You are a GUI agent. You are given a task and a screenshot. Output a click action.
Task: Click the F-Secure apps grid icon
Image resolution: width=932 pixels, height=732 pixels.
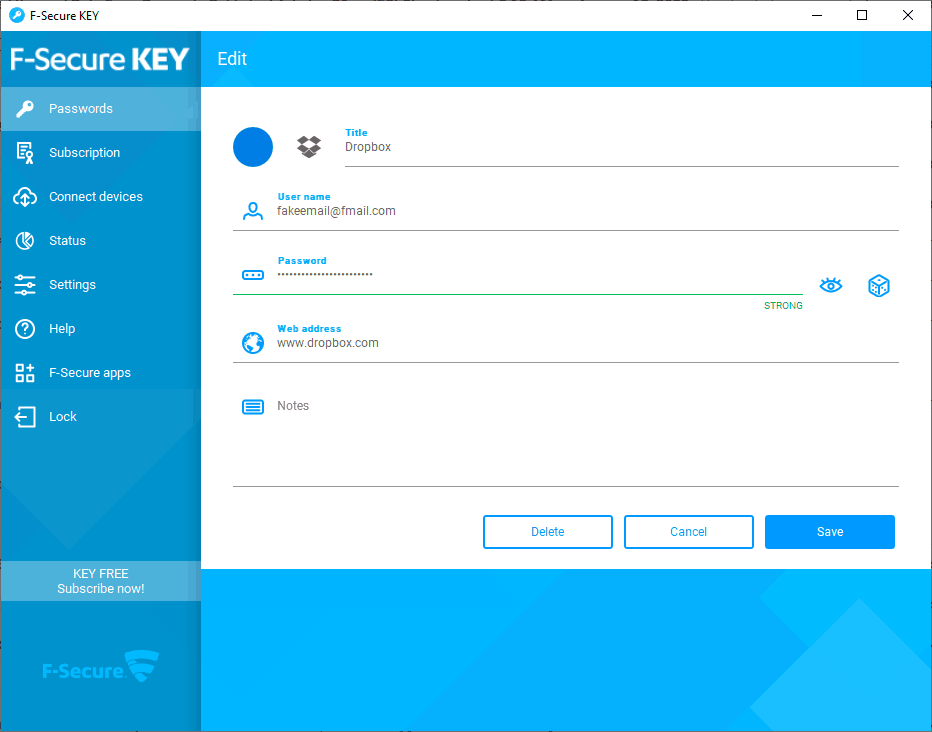[x=24, y=373]
